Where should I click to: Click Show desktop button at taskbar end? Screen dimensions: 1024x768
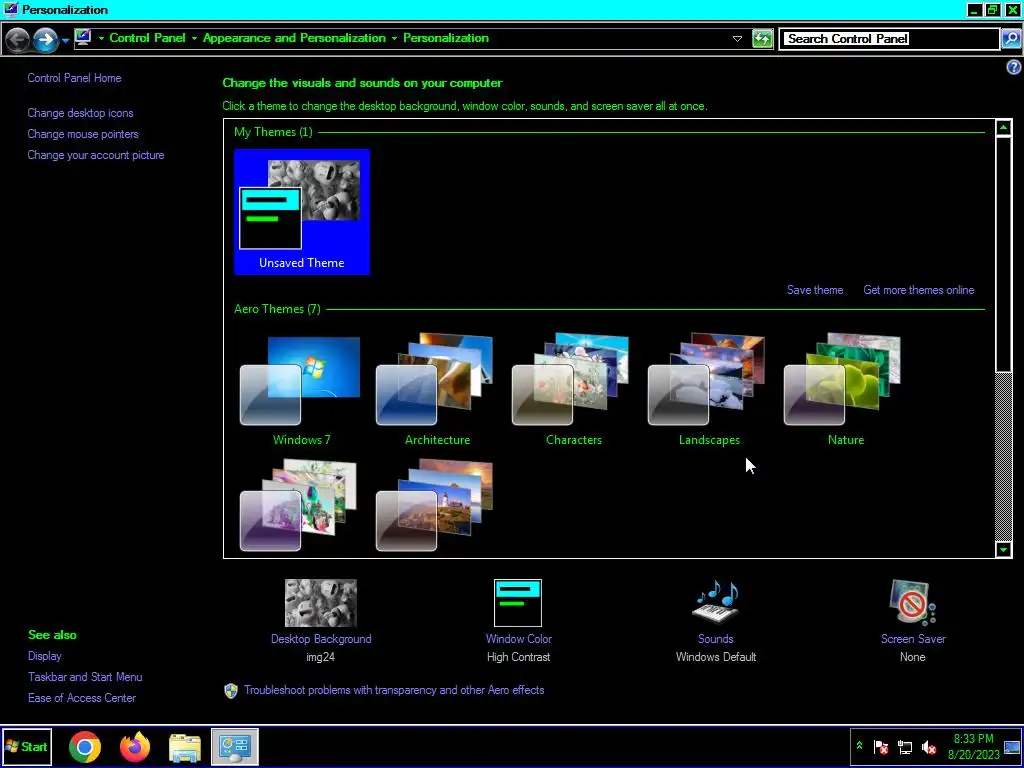click(x=1012, y=747)
